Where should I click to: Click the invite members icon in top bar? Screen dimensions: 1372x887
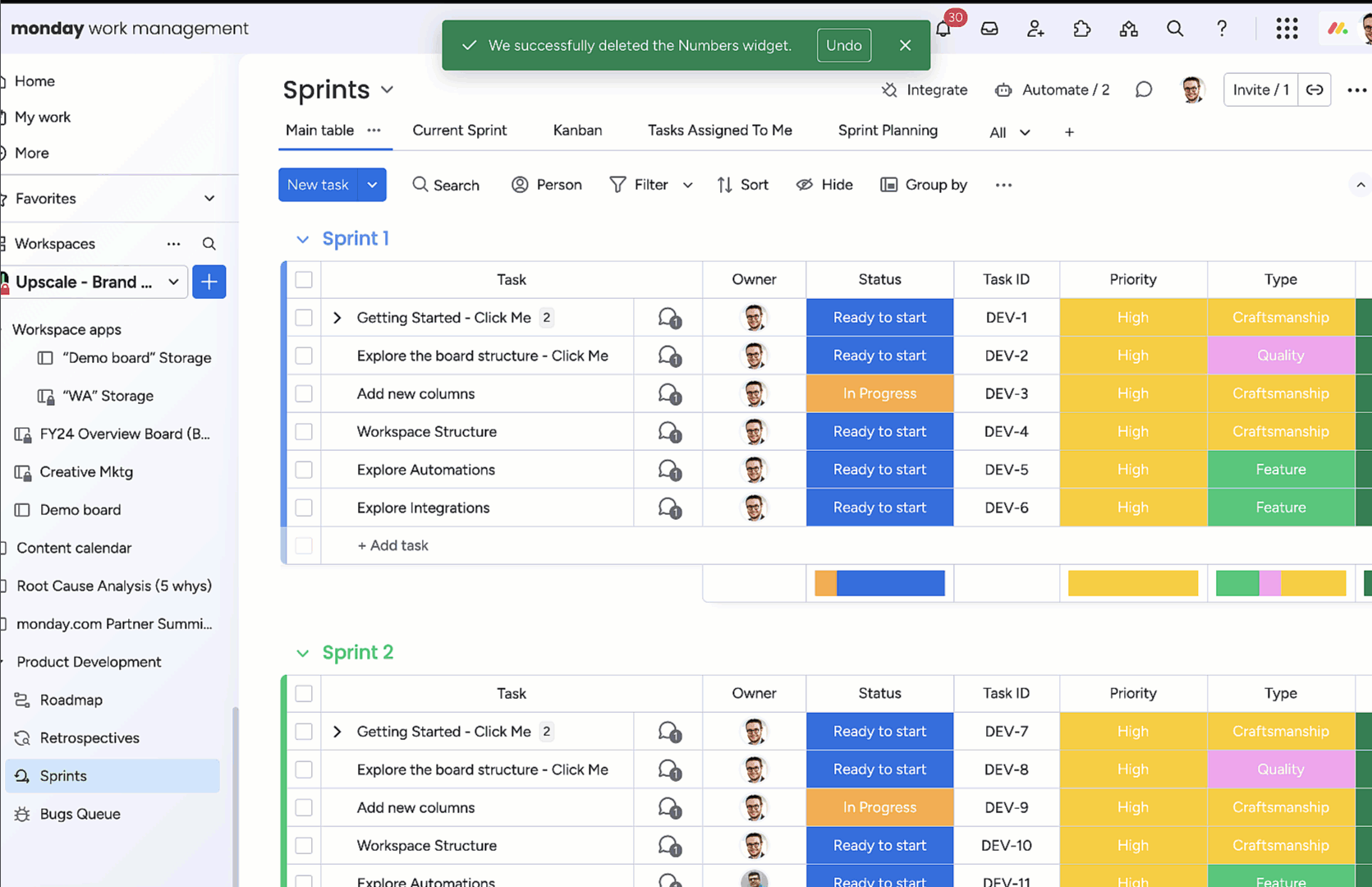[1035, 29]
